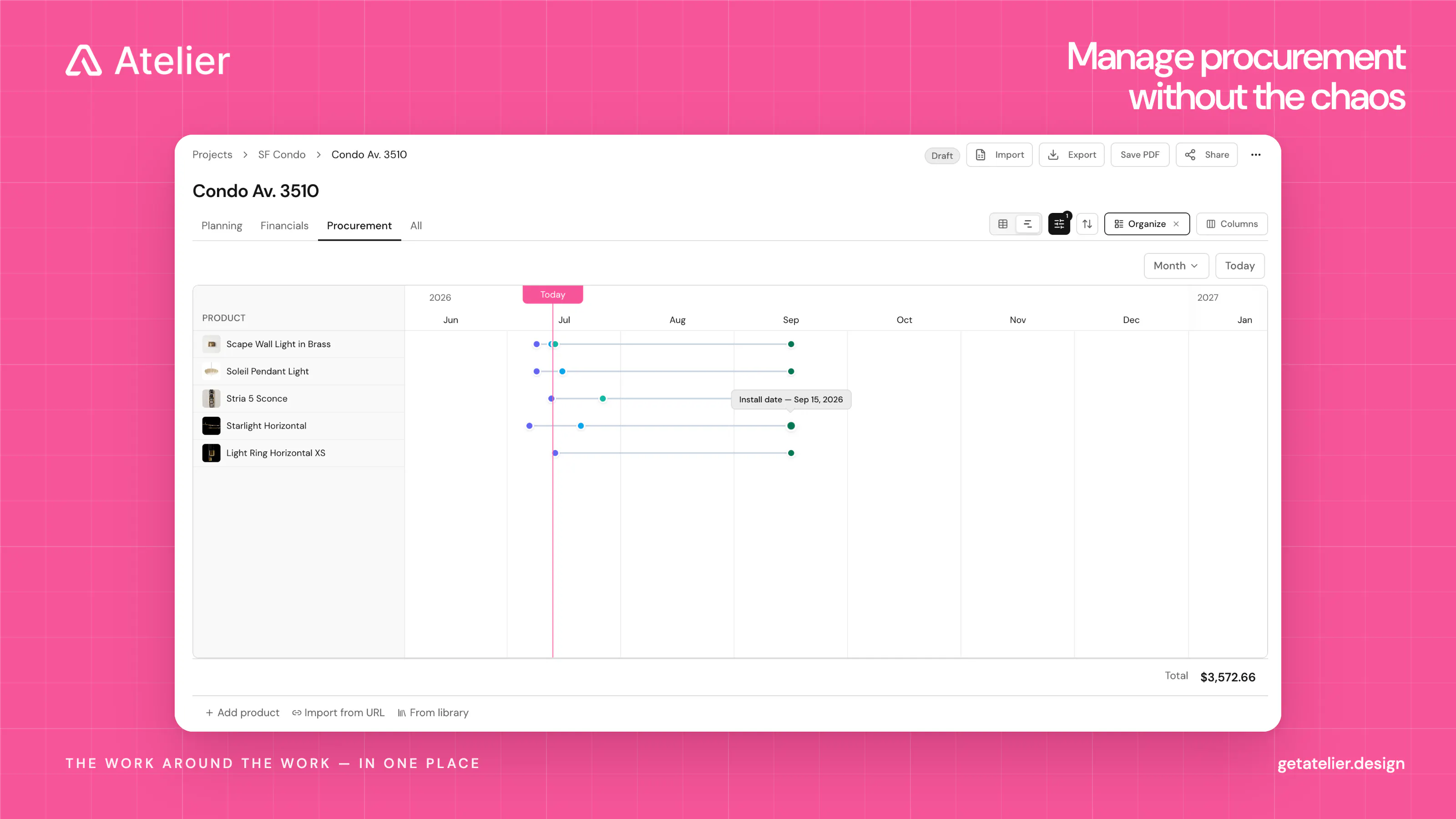Click From library
The height and width of the screenshot is (819, 1456).
pyautogui.click(x=433, y=713)
